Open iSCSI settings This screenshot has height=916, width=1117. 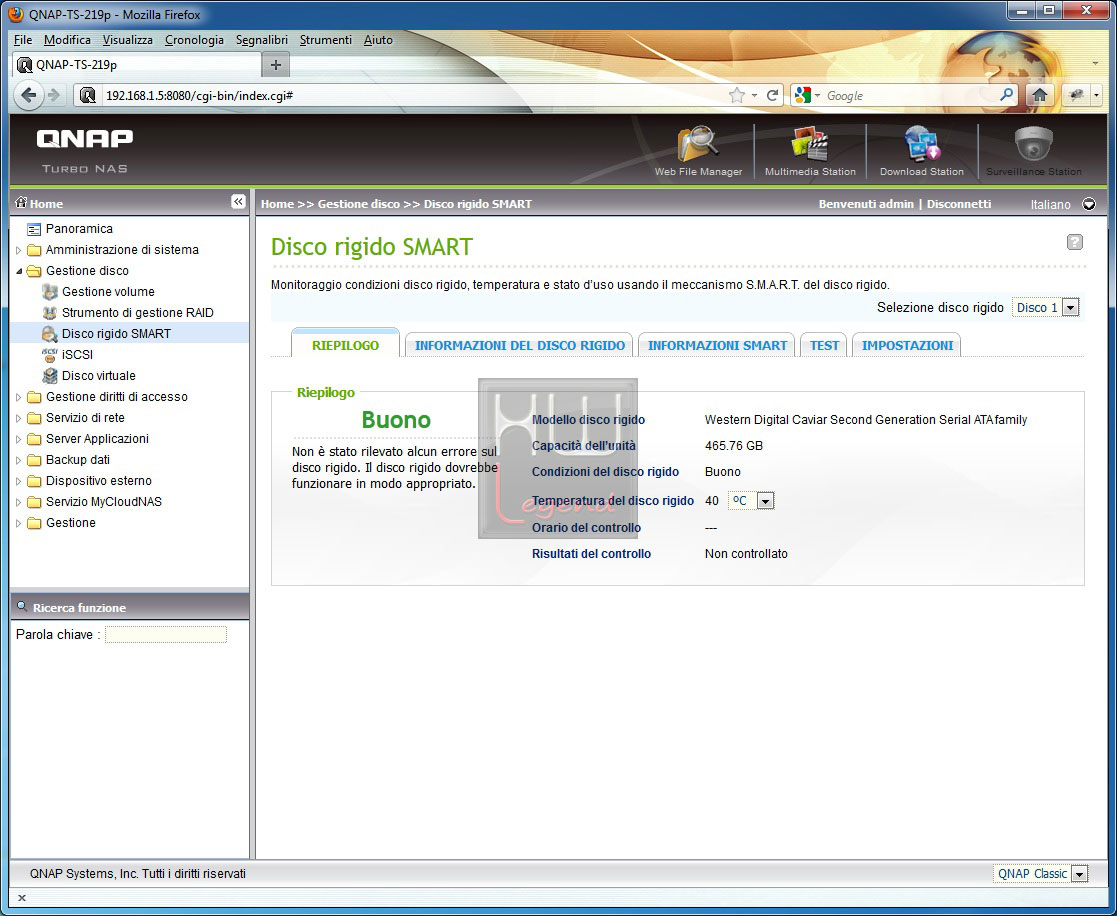click(77, 355)
